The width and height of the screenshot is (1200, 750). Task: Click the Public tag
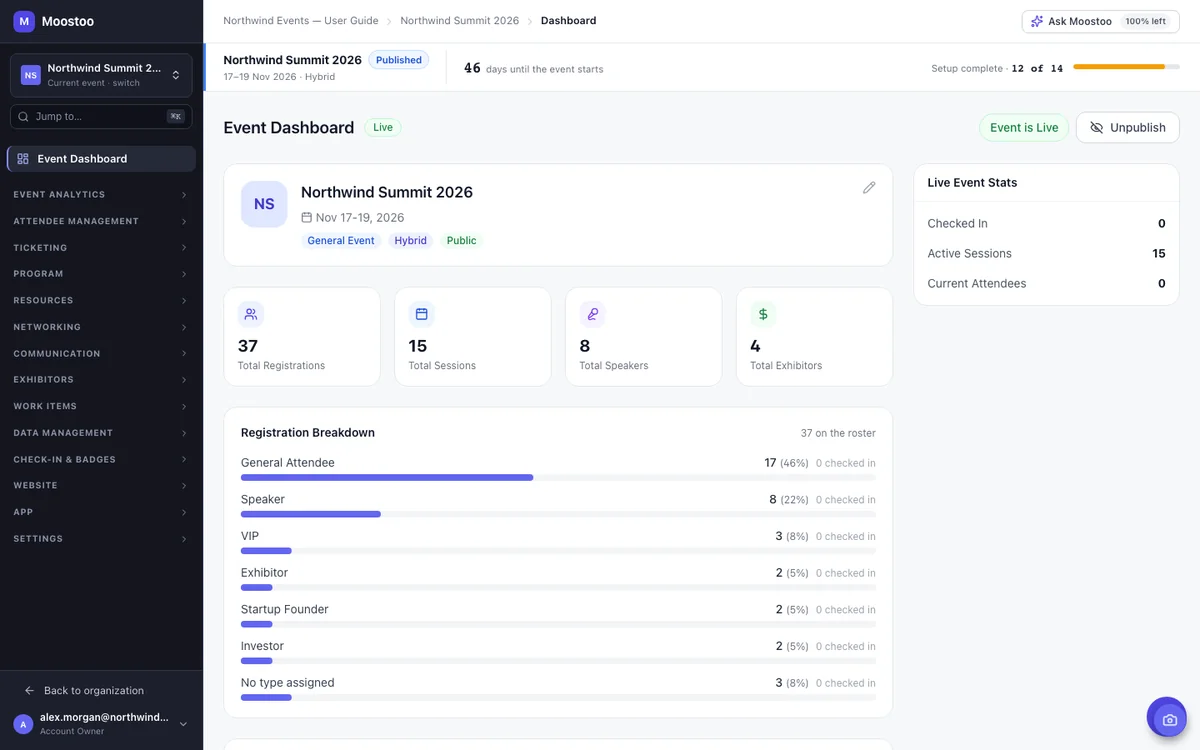coord(461,241)
